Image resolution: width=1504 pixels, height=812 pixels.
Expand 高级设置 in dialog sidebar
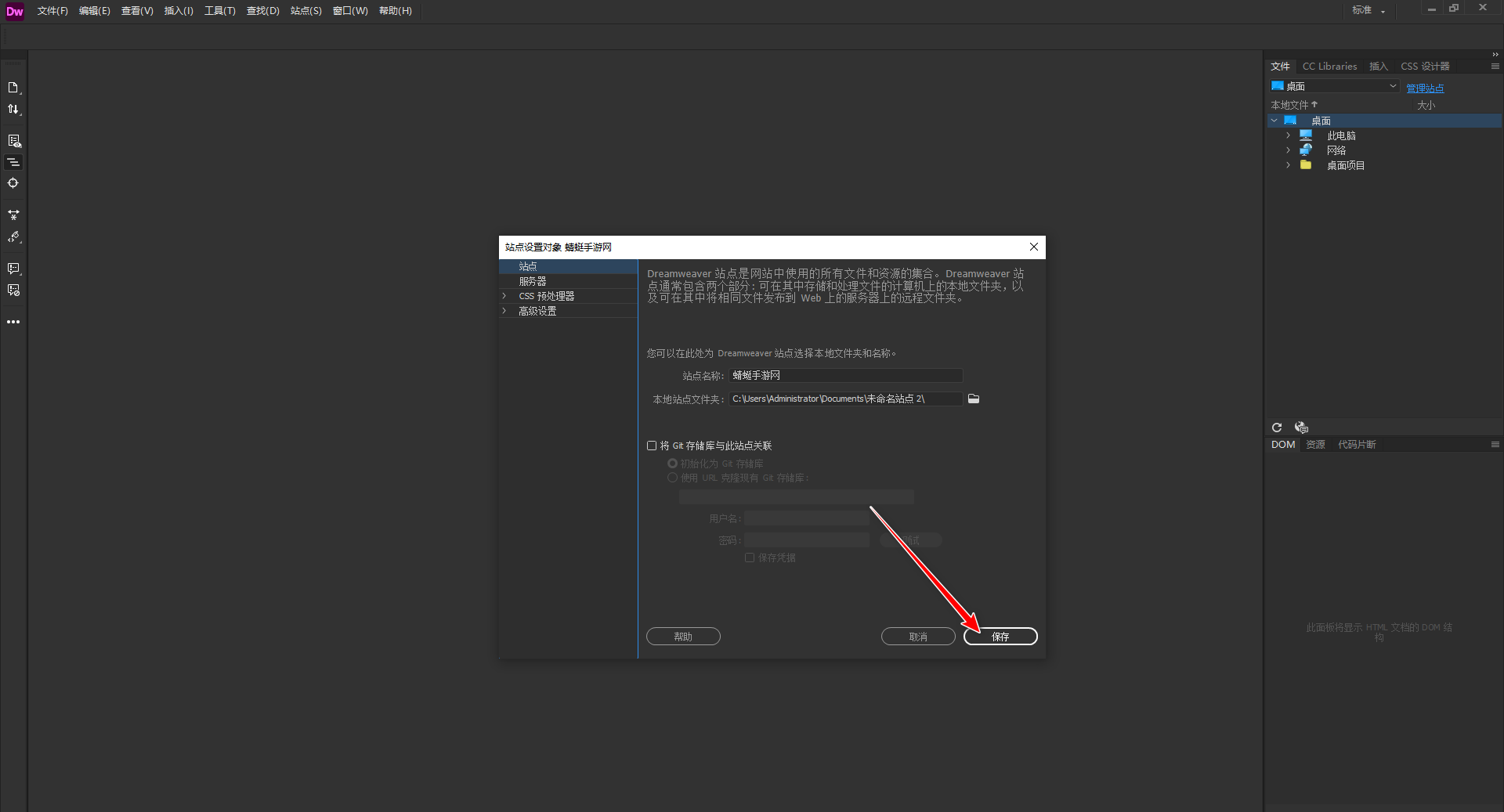click(504, 311)
